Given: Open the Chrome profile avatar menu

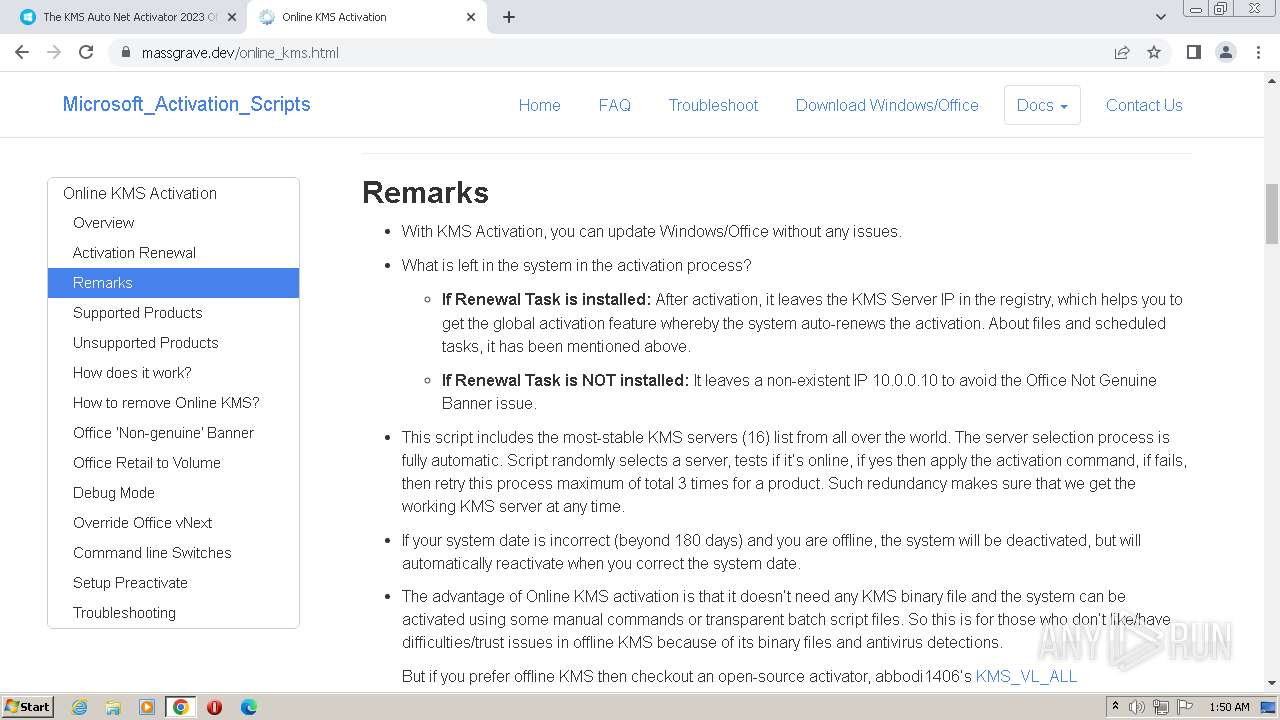Looking at the screenshot, I should [1225, 52].
